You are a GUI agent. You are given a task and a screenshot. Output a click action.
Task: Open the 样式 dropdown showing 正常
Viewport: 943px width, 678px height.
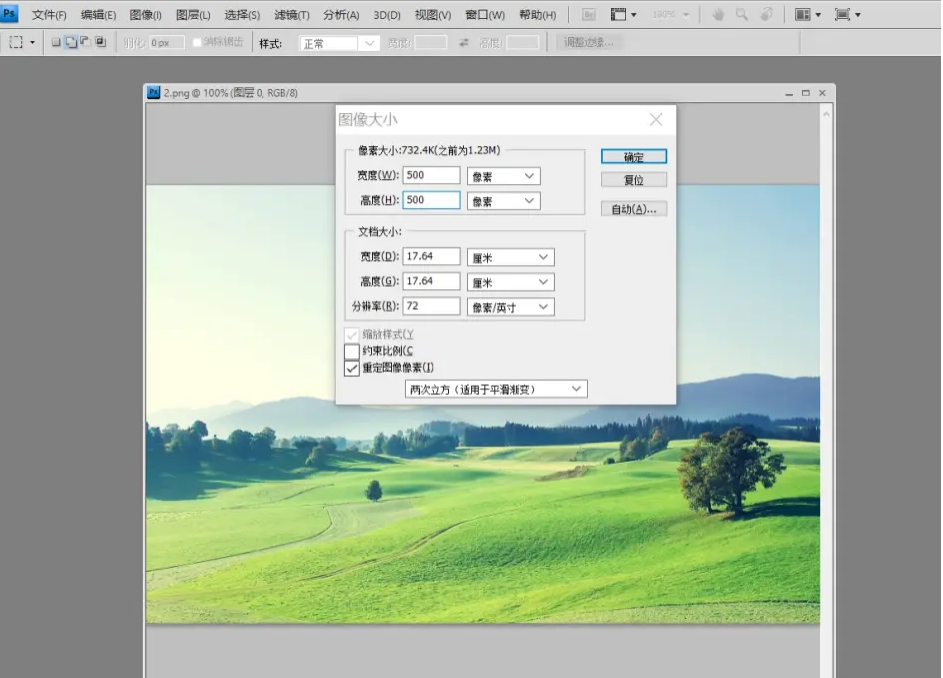[x=339, y=43]
